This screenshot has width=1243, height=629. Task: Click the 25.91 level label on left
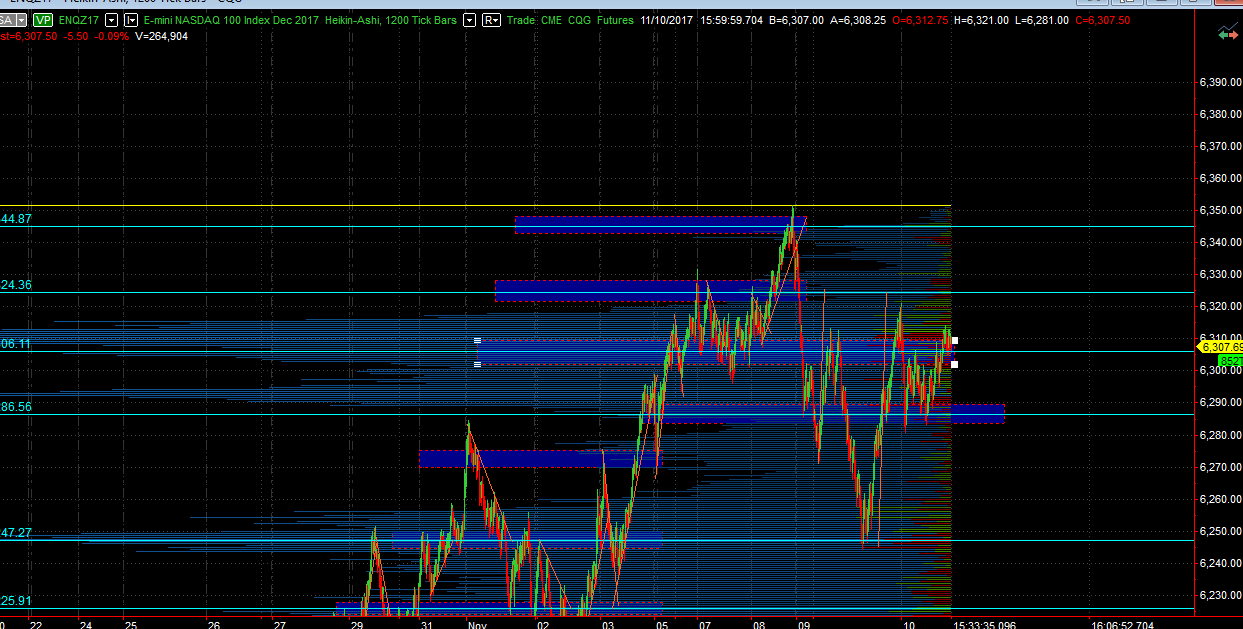tap(16, 601)
